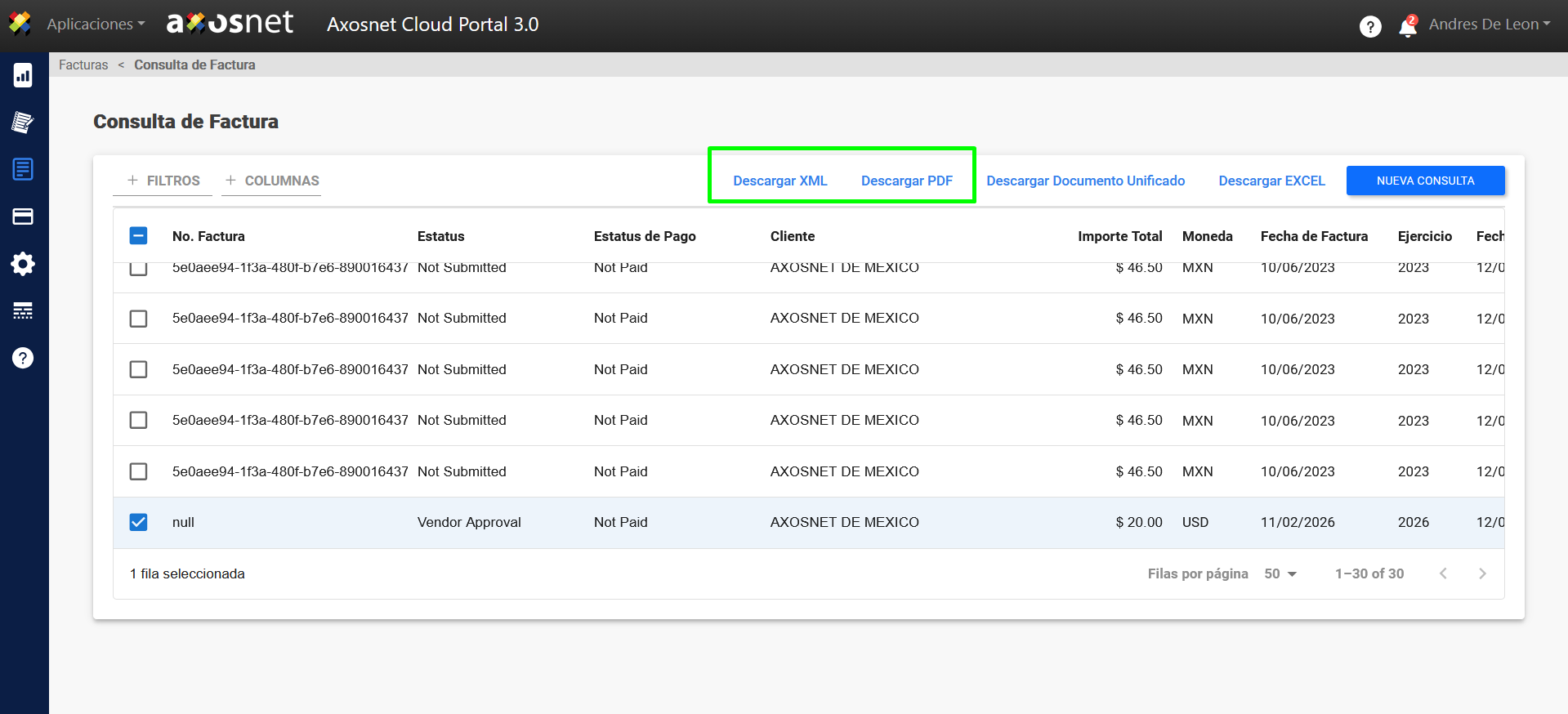Click the table rows sidebar icon
Viewport: 1568px width, 714px height.
tap(23, 310)
